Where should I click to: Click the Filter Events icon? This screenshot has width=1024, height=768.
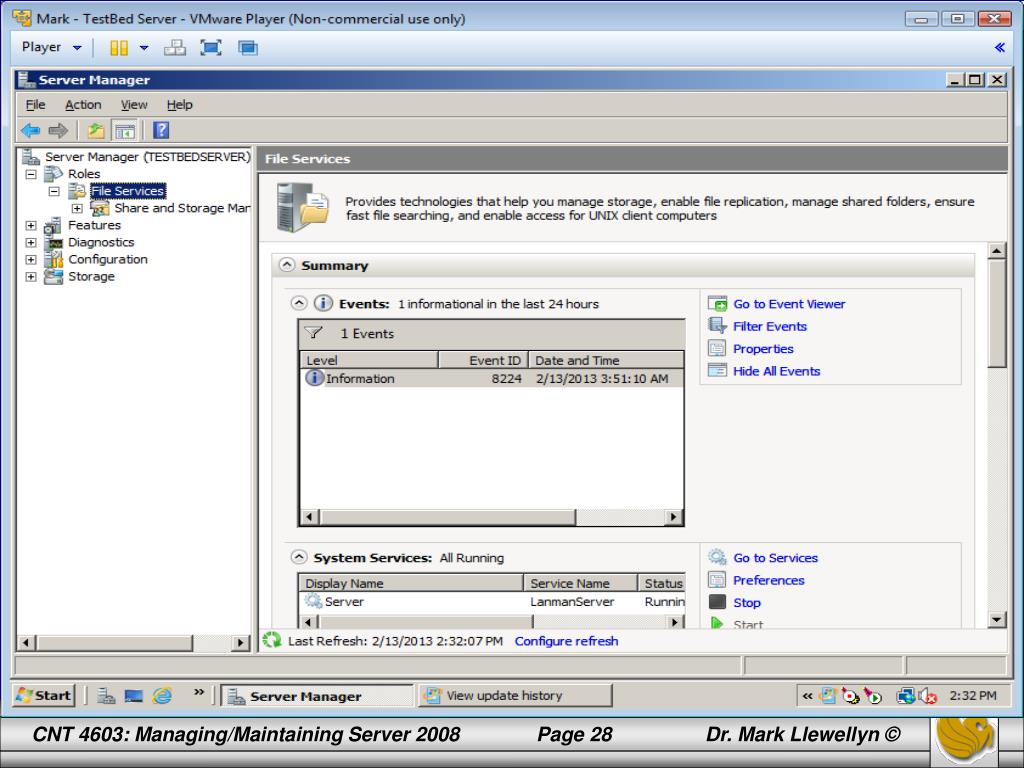pos(717,326)
